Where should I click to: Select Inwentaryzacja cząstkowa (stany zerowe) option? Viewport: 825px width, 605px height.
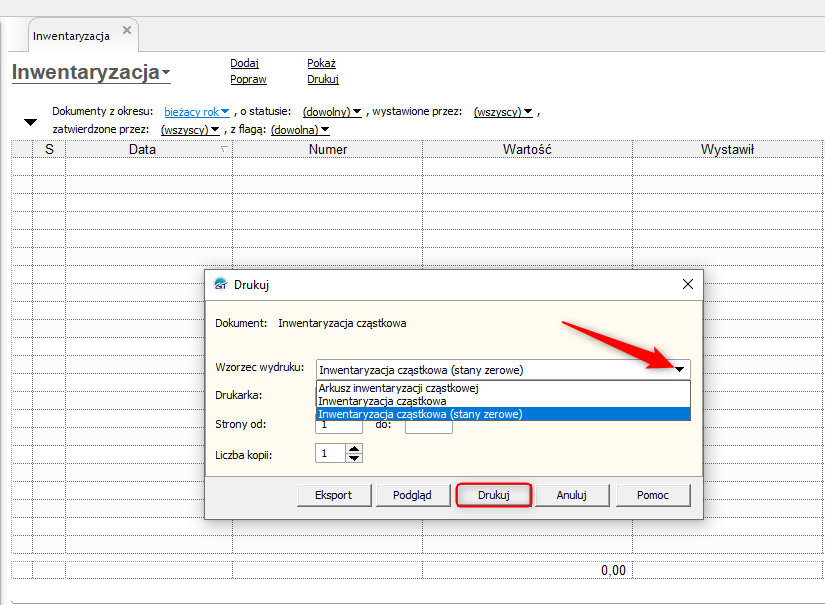(x=503, y=414)
